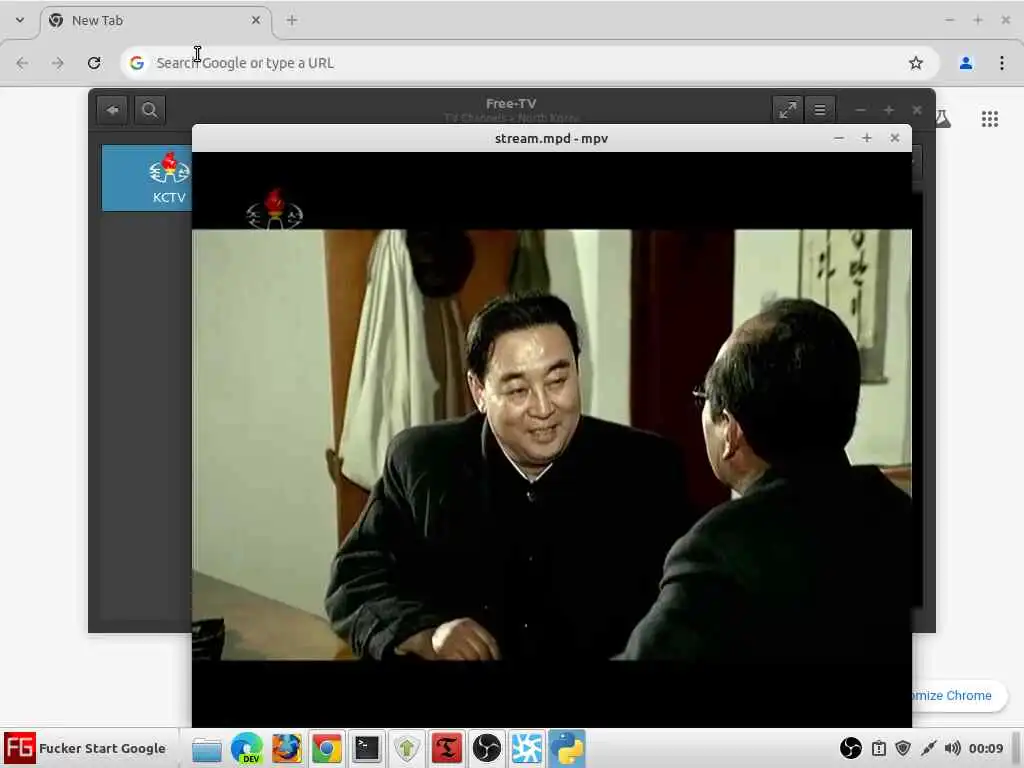Click the stream.mpd - mpv title bar
1024x768 pixels.
(551, 138)
